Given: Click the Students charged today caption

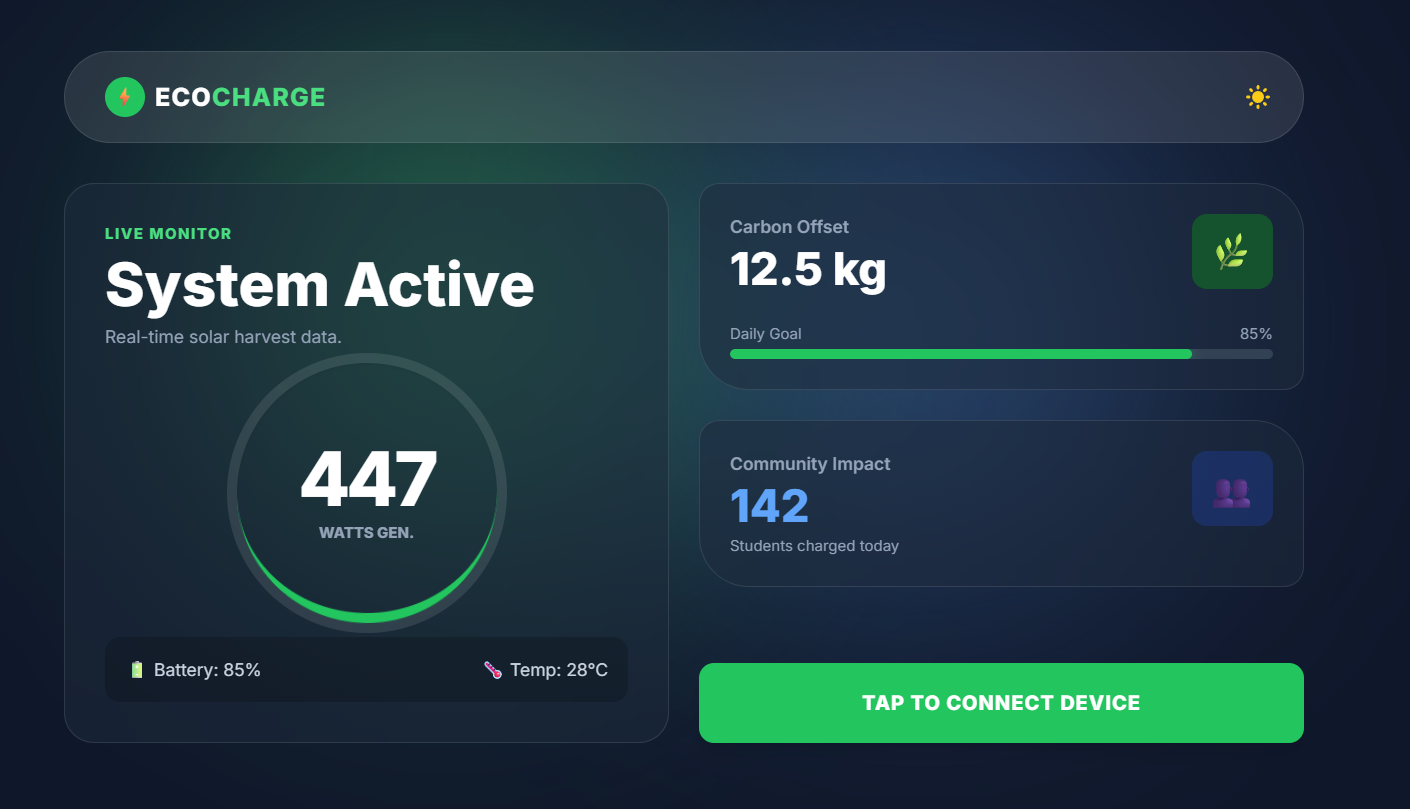Looking at the screenshot, I should 814,546.
